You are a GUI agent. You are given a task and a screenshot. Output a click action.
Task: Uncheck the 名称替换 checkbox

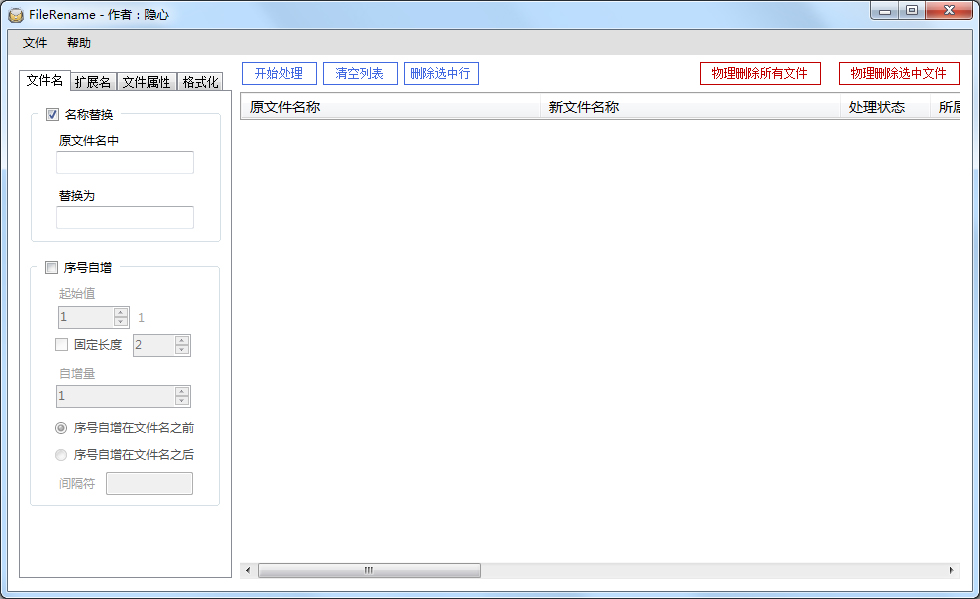pos(52,114)
